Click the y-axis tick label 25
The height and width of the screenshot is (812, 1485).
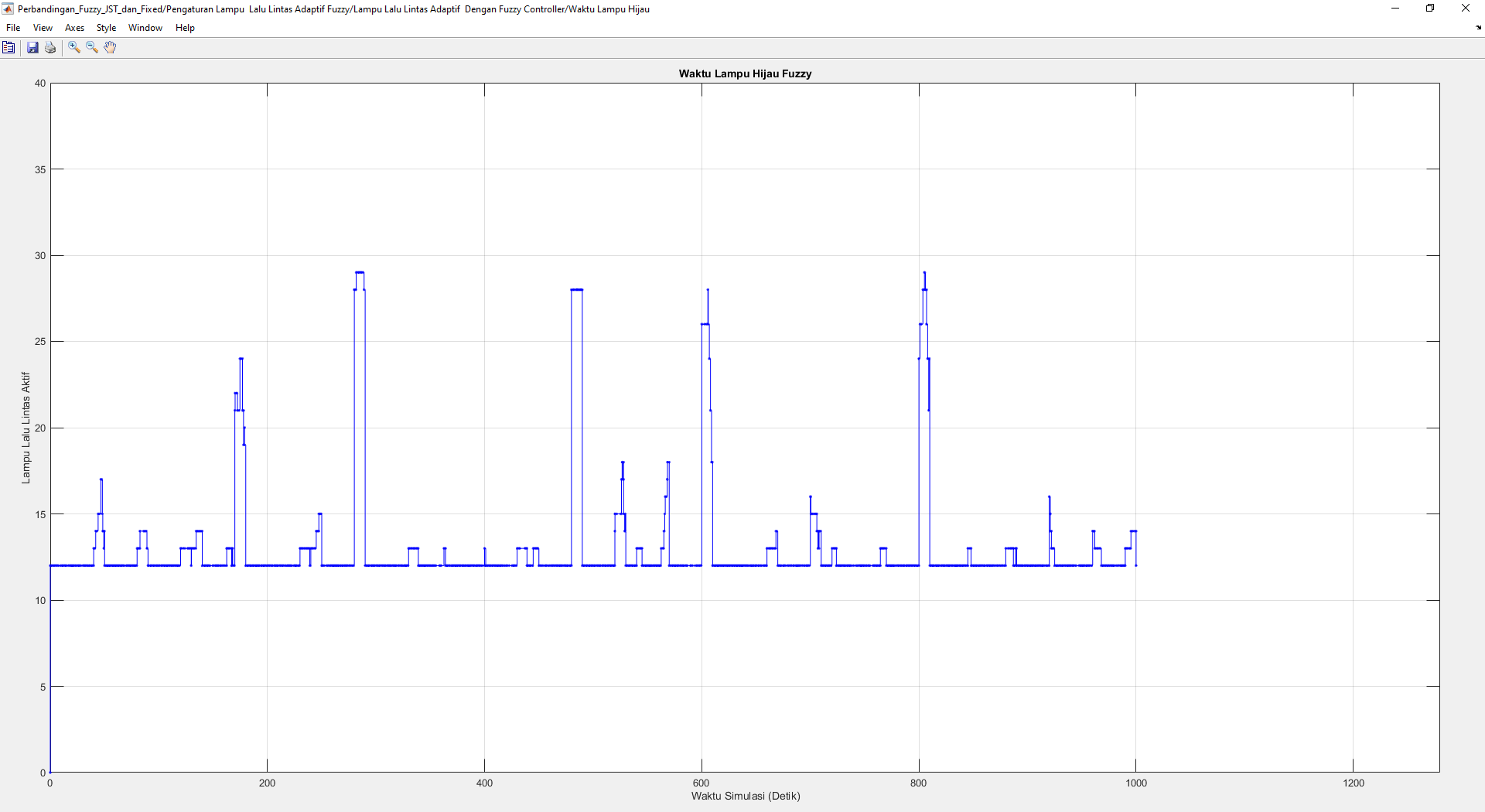click(x=40, y=342)
